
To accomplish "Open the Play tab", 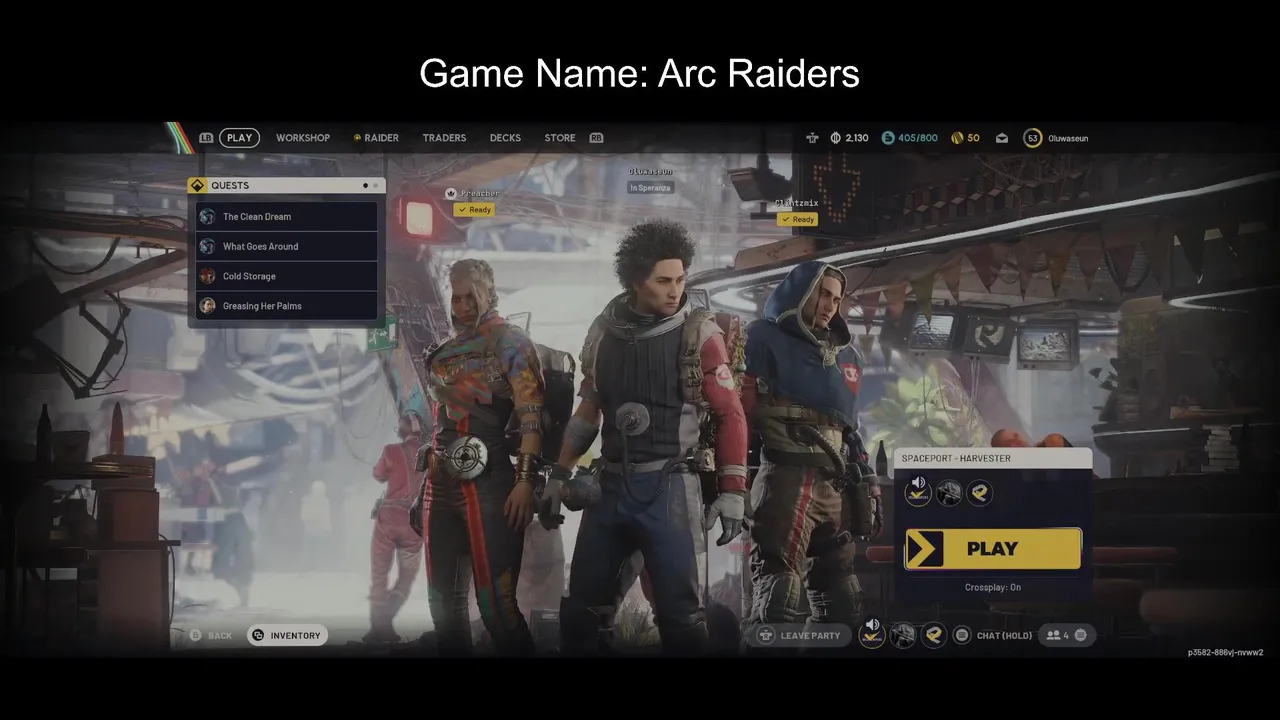I will point(240,138).
